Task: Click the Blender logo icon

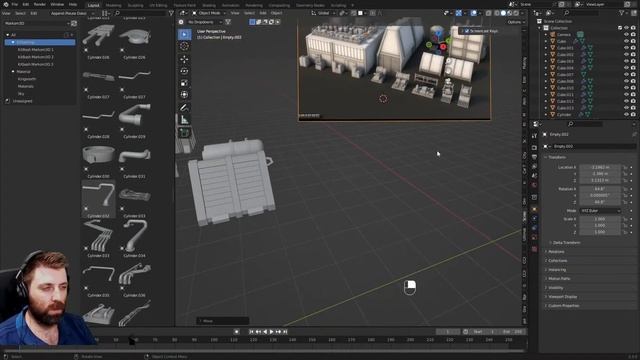Action: (6, 4)
